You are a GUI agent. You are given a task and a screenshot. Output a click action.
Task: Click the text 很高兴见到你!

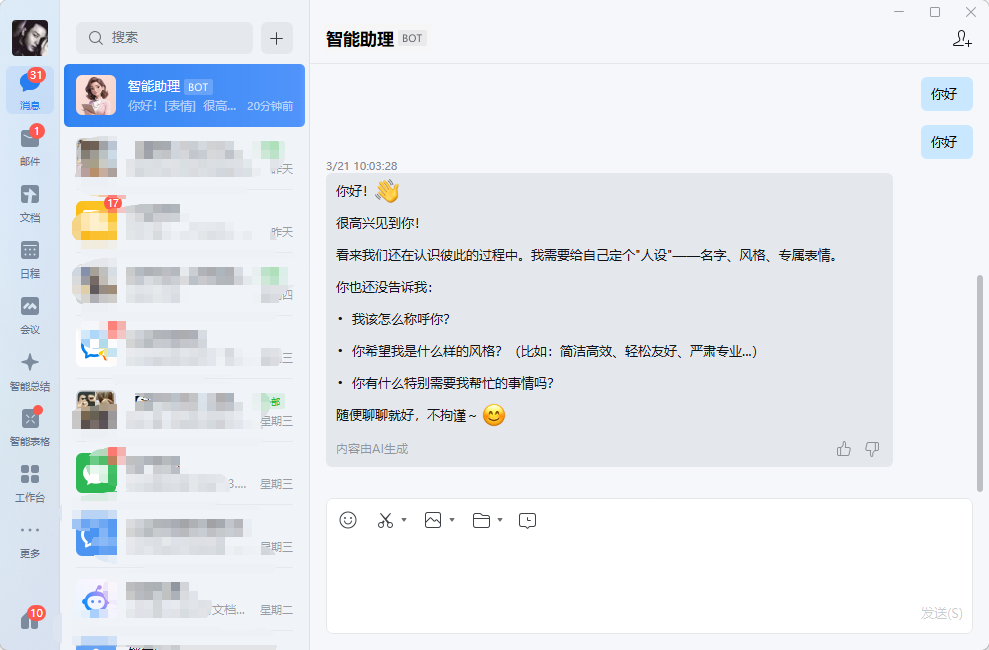378,223
